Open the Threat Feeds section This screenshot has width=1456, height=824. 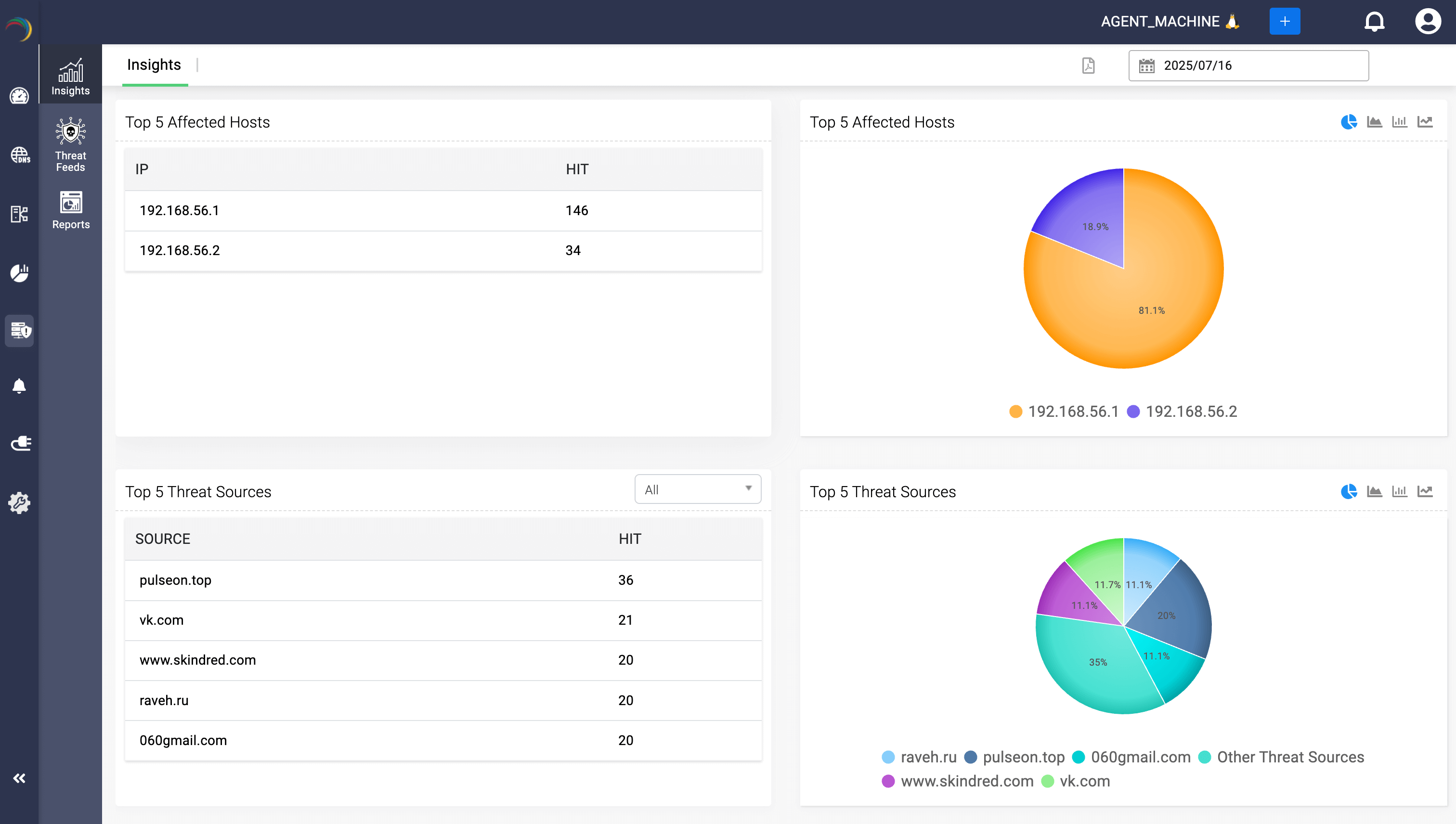coord(70,144)
